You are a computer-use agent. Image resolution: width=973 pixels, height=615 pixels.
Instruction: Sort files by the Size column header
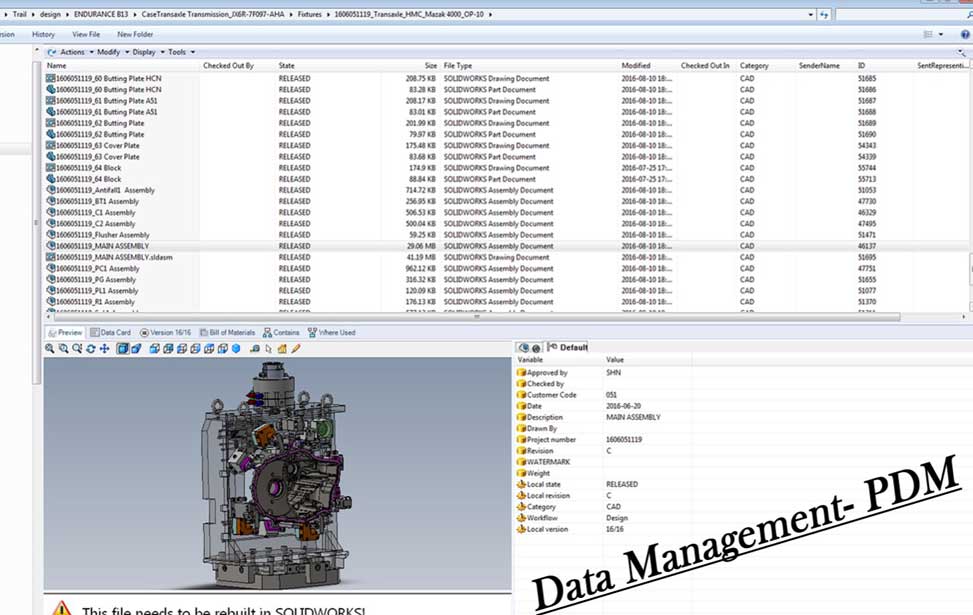tap(431, 66)
